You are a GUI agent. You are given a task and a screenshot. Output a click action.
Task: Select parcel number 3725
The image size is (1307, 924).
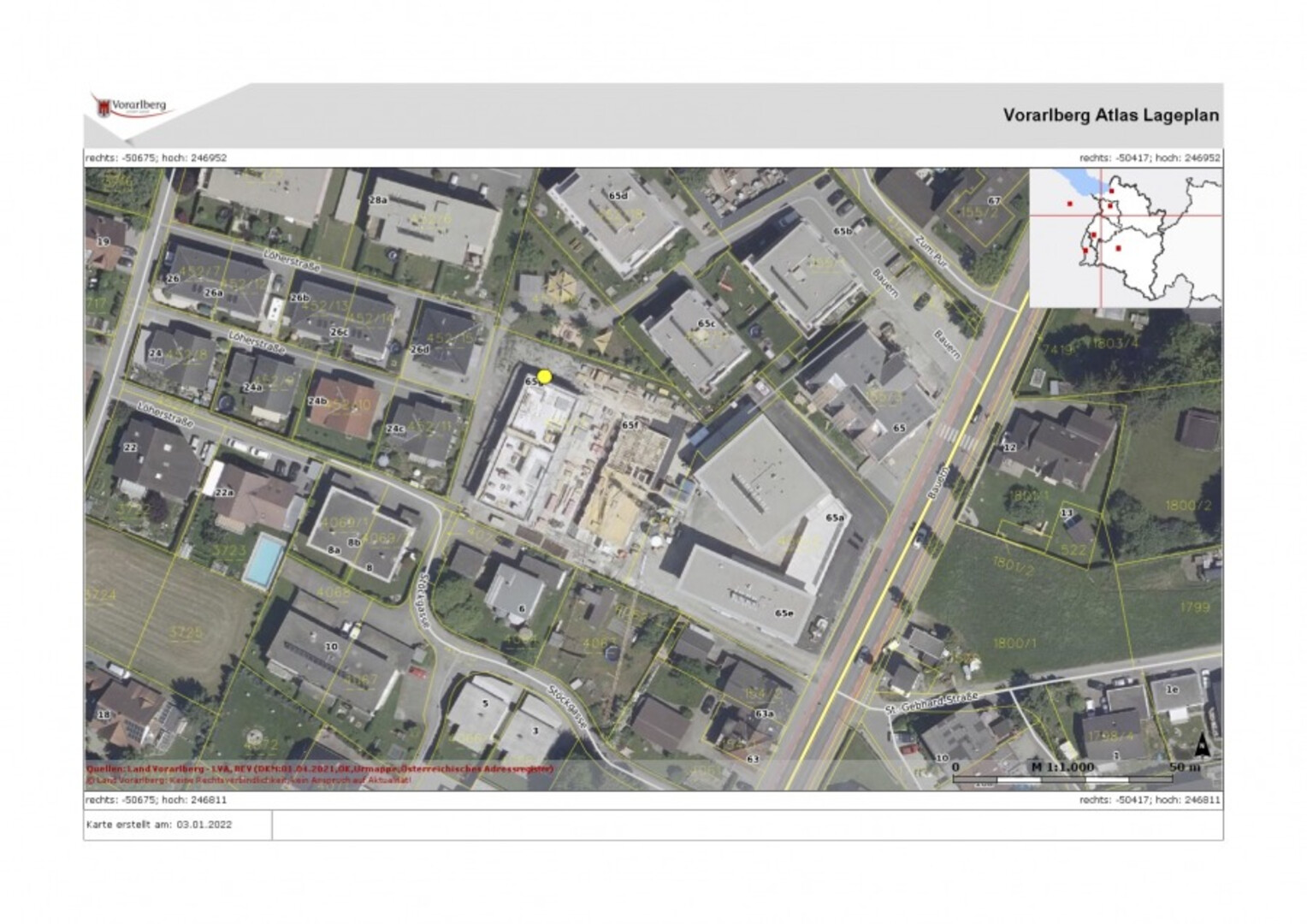pos(186,632)
